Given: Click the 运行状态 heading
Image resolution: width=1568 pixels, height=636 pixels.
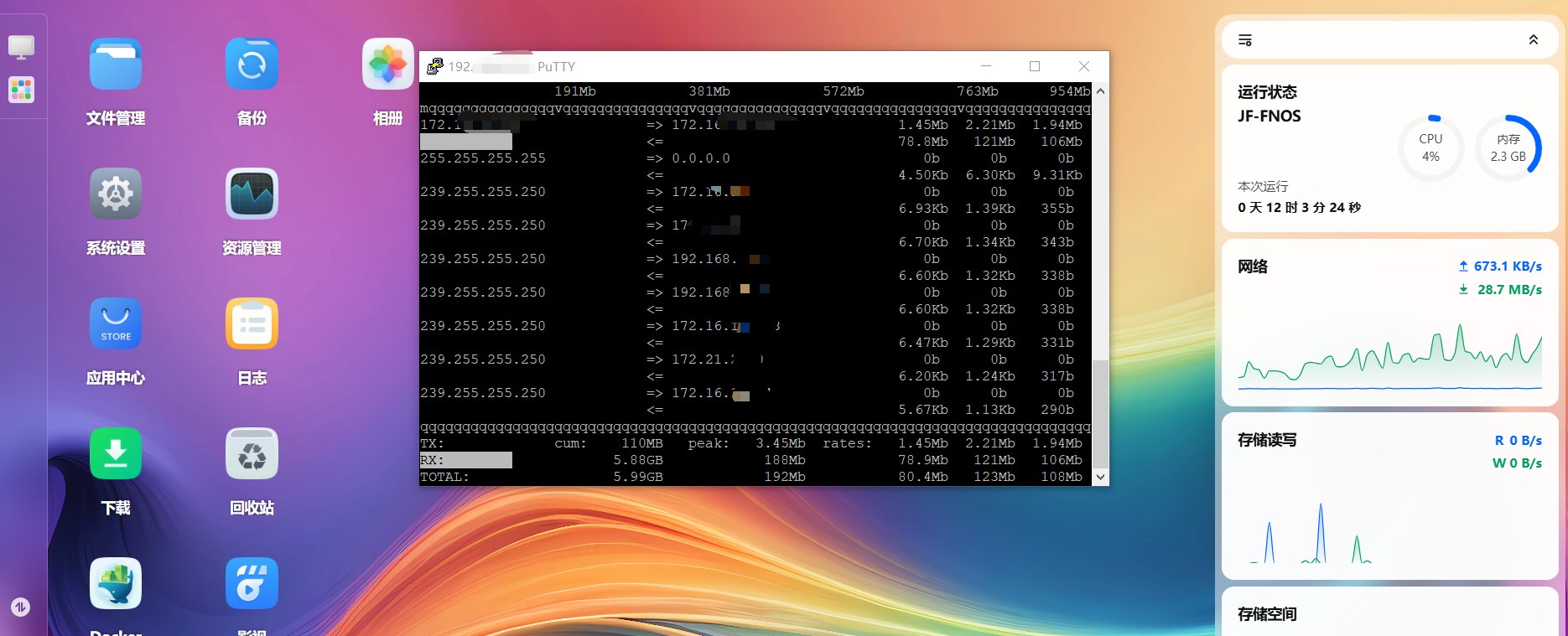Looking at the screenshot, I should (1267, 92).
